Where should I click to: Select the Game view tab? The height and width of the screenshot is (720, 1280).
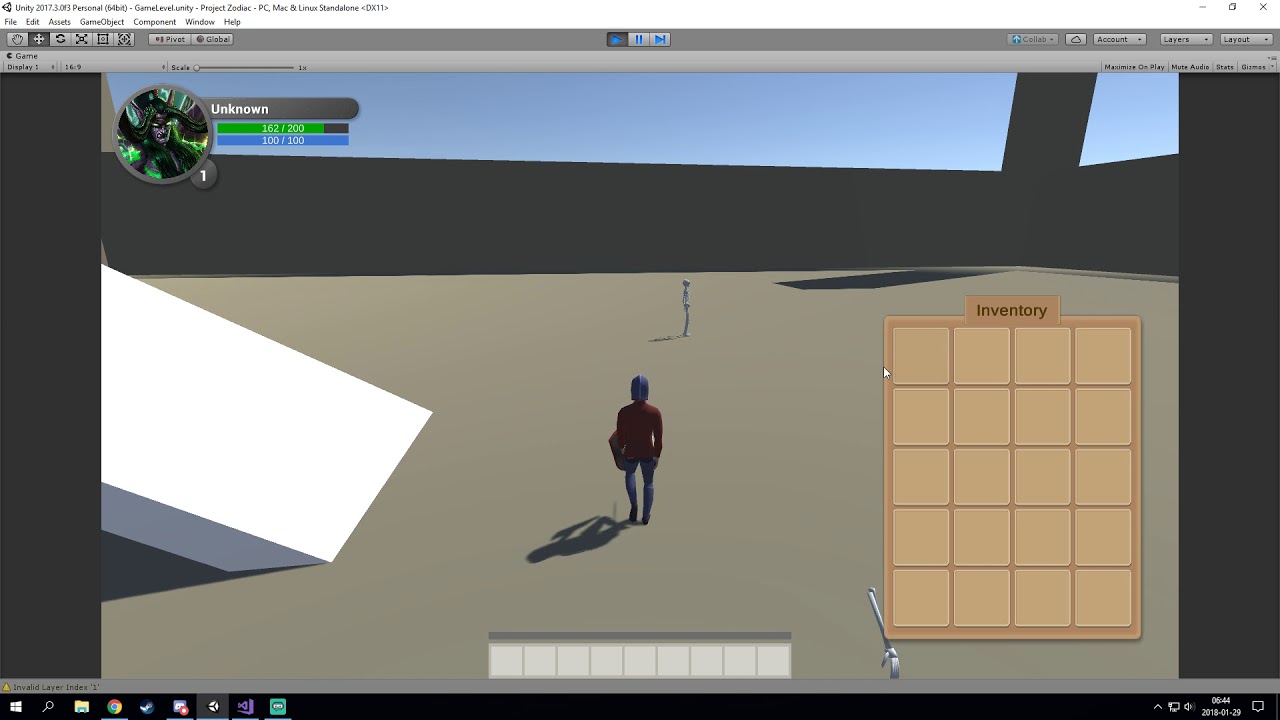22,56
